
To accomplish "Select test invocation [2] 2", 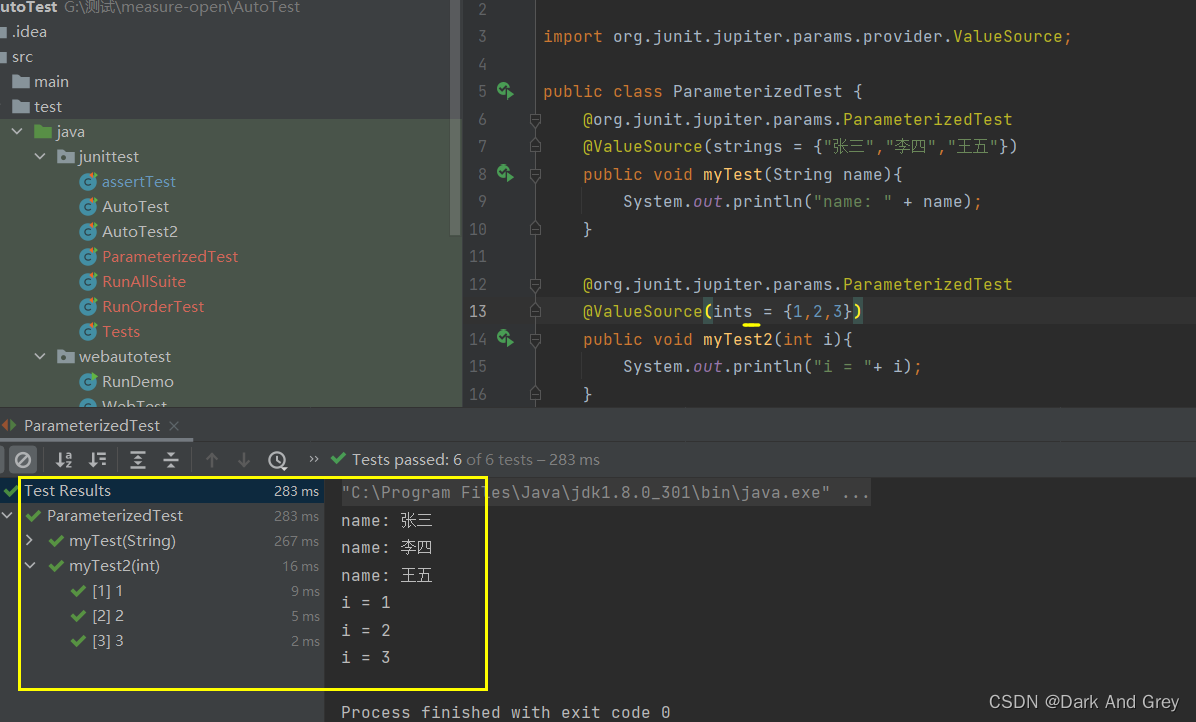I will click(162, 615).
